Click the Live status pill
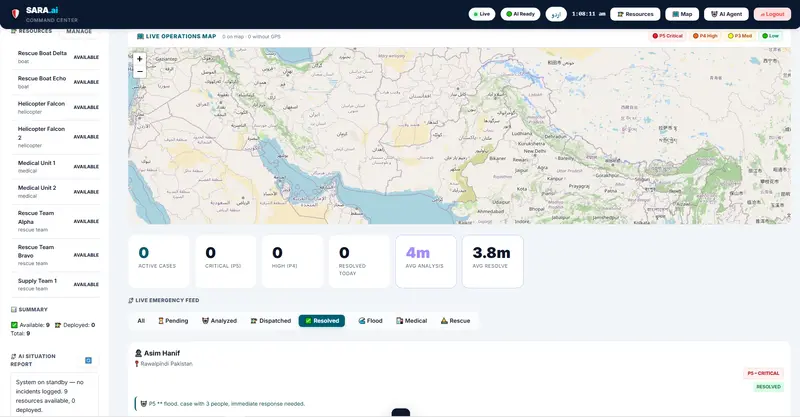The width and height of the screenshot is (800, 417). click(482, 14)
